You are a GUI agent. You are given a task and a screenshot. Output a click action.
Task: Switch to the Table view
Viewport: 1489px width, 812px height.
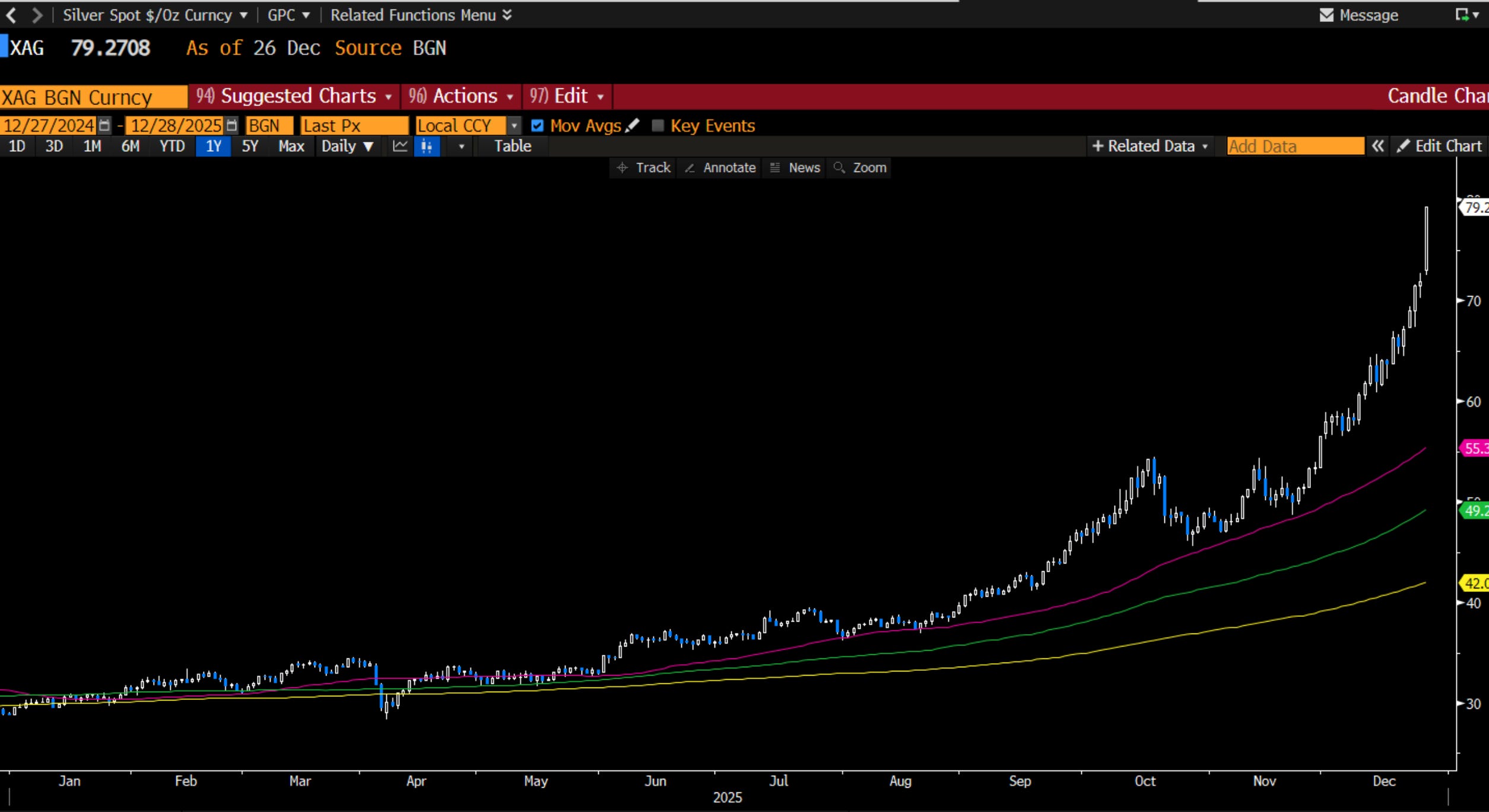[x=512, y=146]
